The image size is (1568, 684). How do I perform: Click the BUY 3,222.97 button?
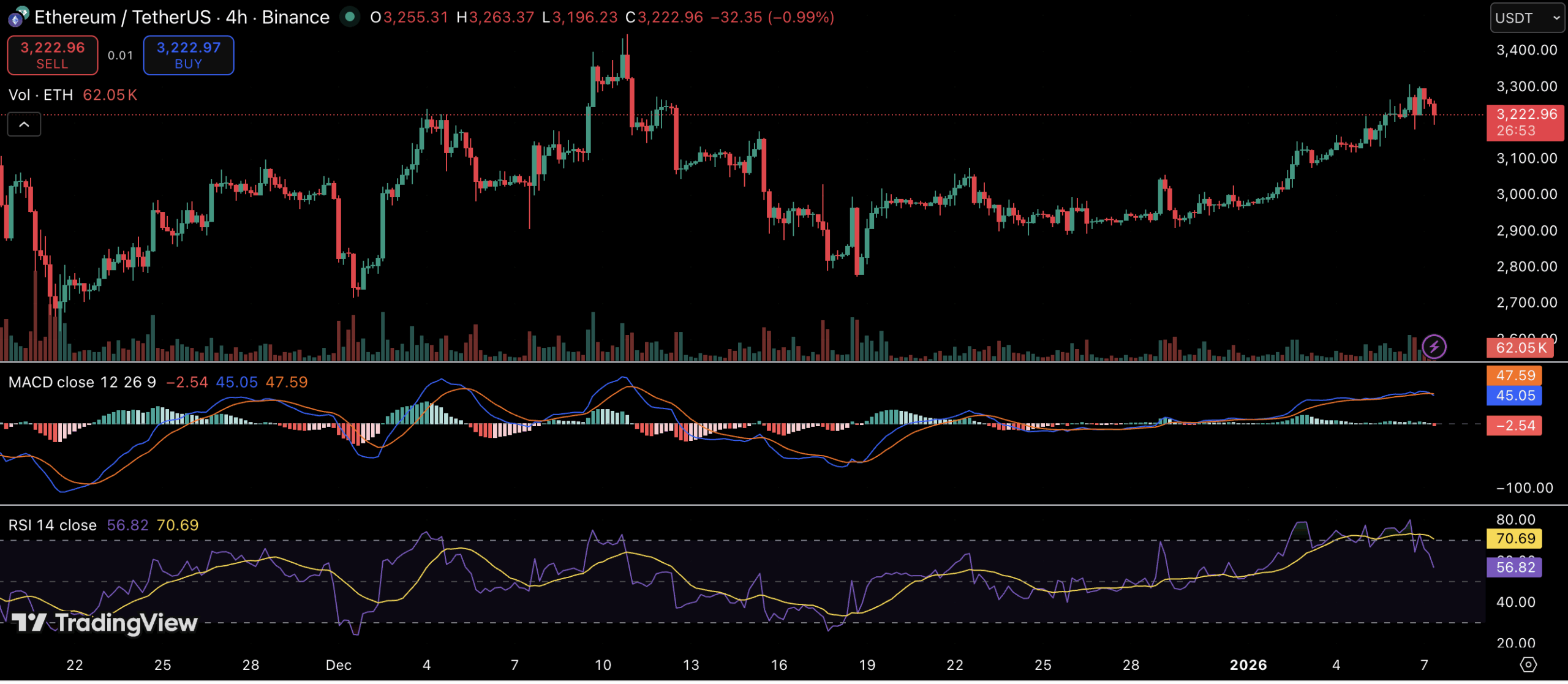[x=189, y=55]
